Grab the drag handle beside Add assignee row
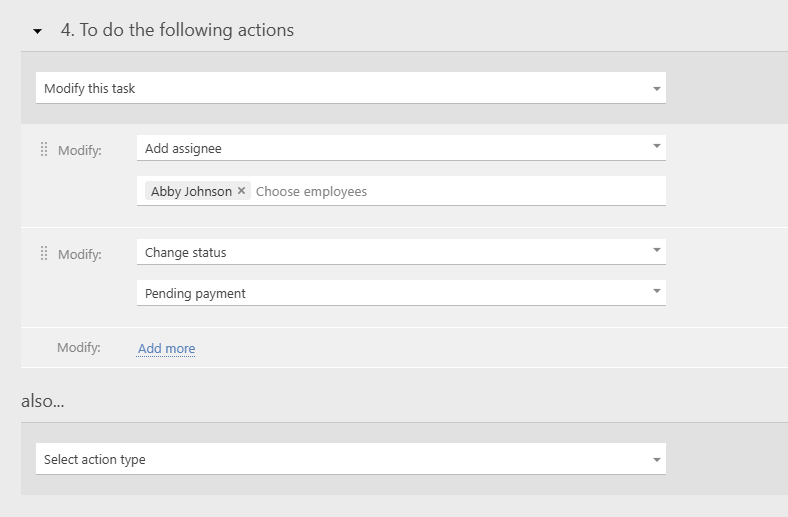The height and width of the screenshot is (517, 788). click(44, 149)
